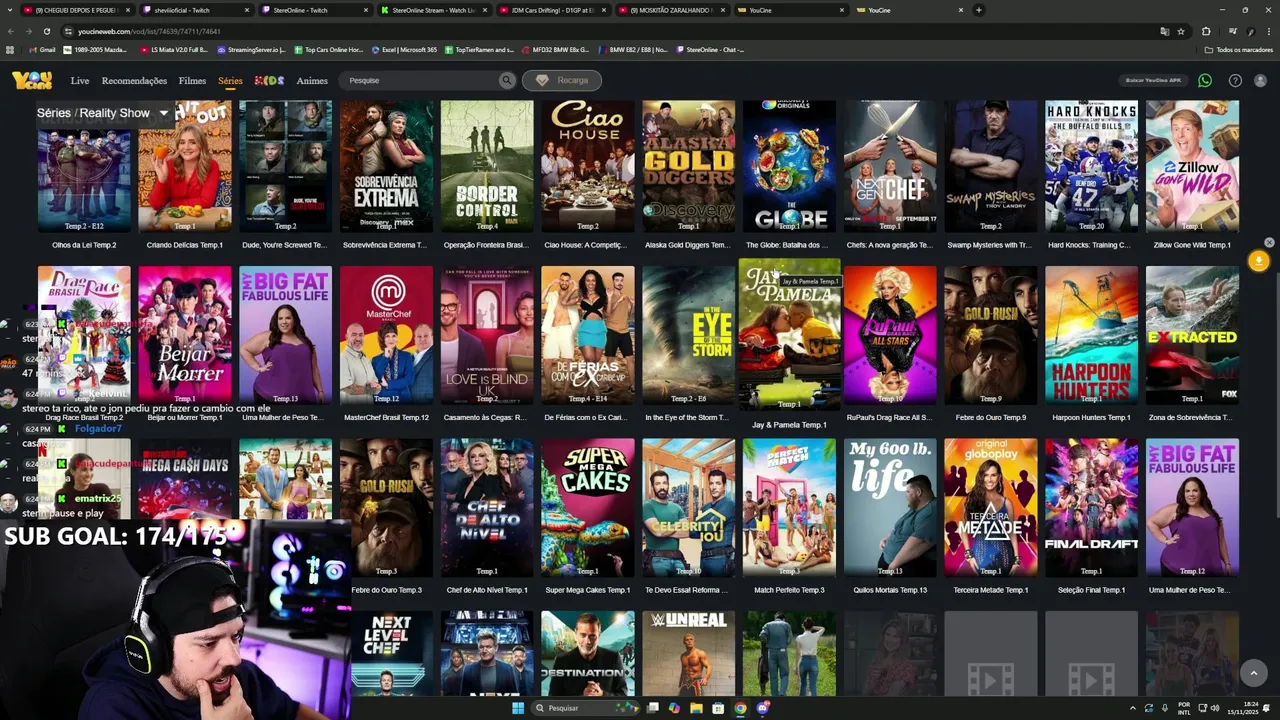The image size is (1280, 720).
Task: Click the yellow download floating icon
Action: click(1258, 260)
